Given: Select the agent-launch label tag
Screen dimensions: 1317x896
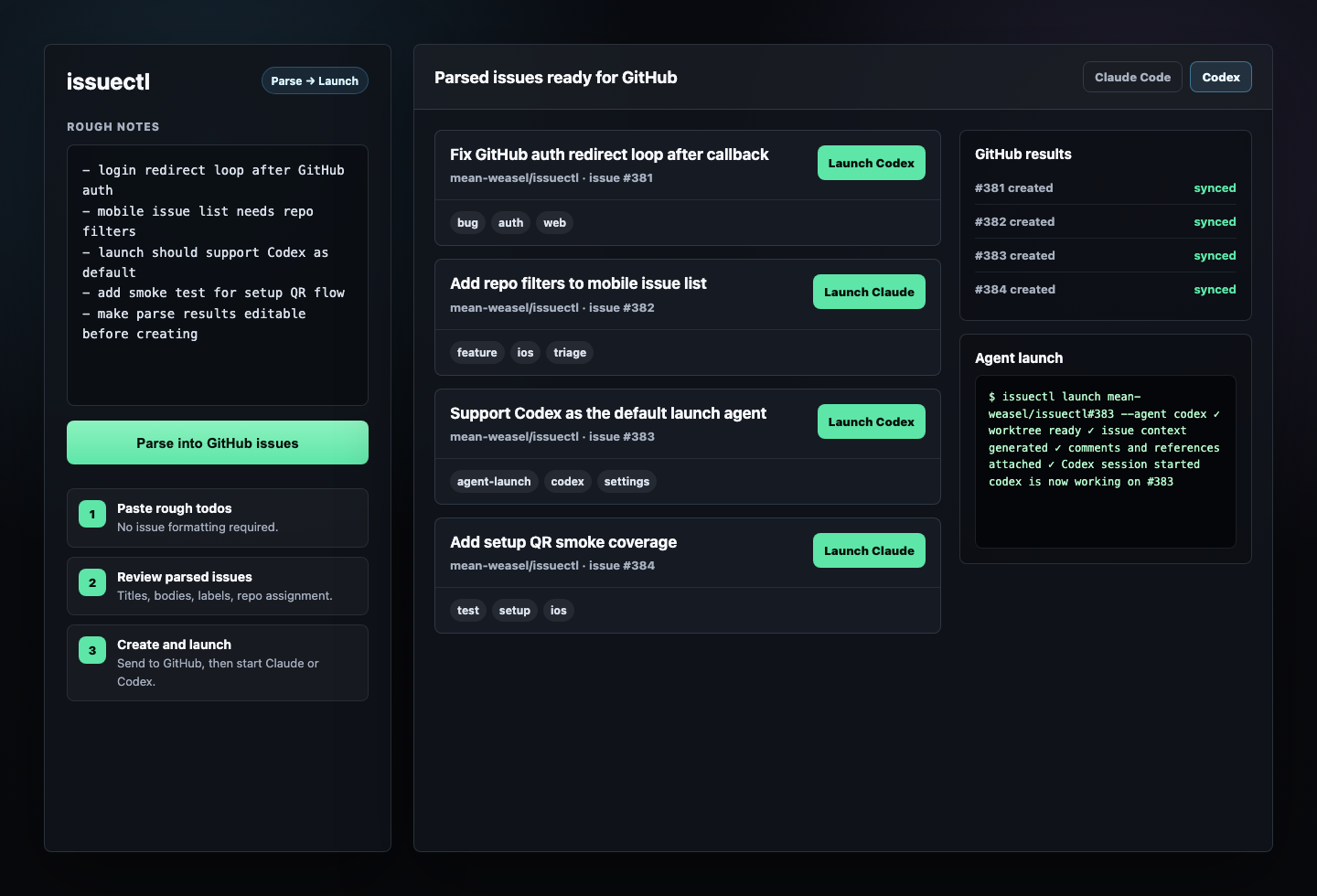Looking at the screenshot, I should 494,481.
